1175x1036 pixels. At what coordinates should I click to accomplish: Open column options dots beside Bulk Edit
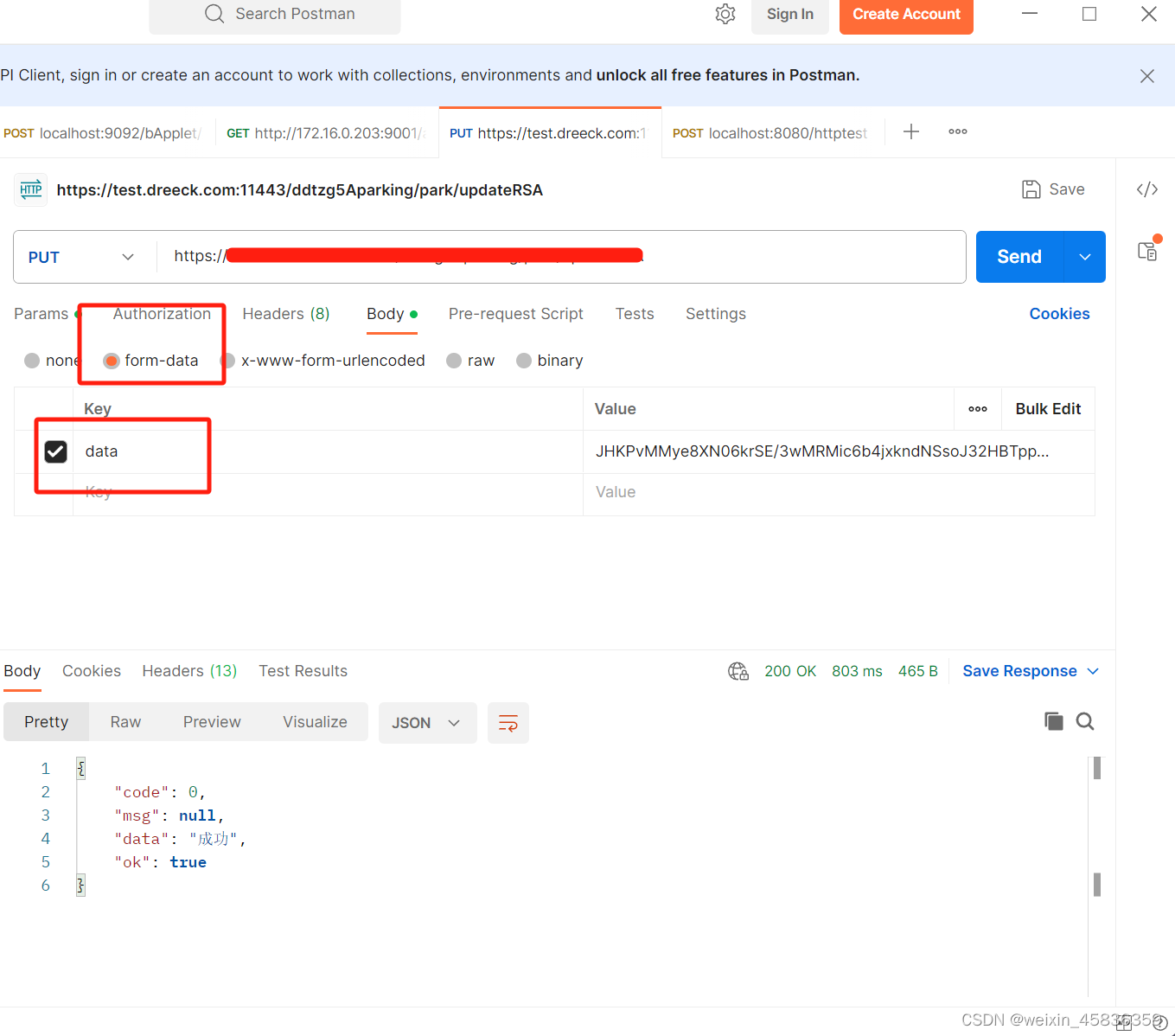coord(978,409)
